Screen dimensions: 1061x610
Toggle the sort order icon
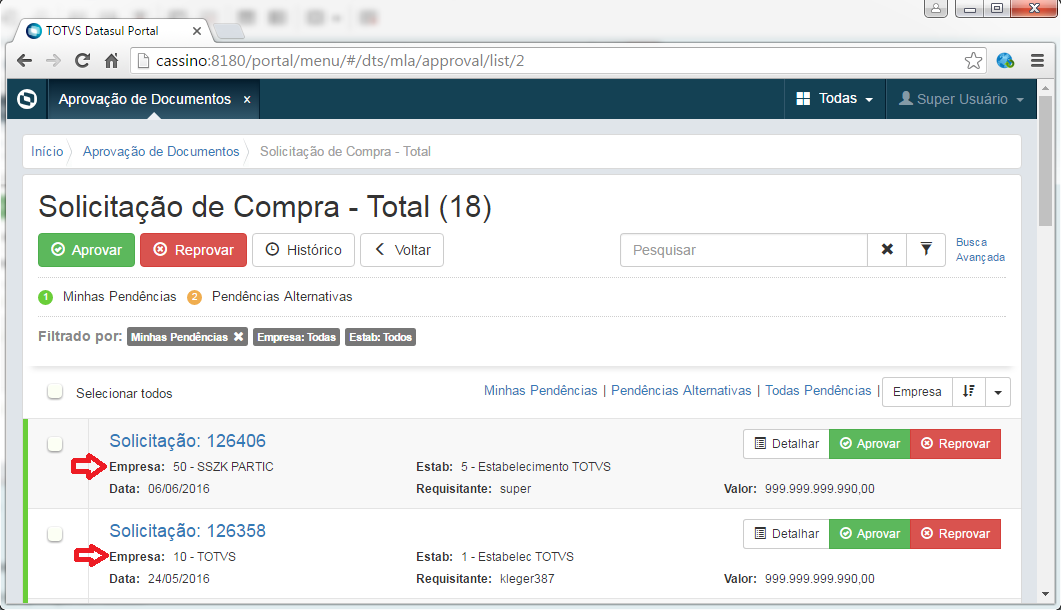click(x=969, y=391)
